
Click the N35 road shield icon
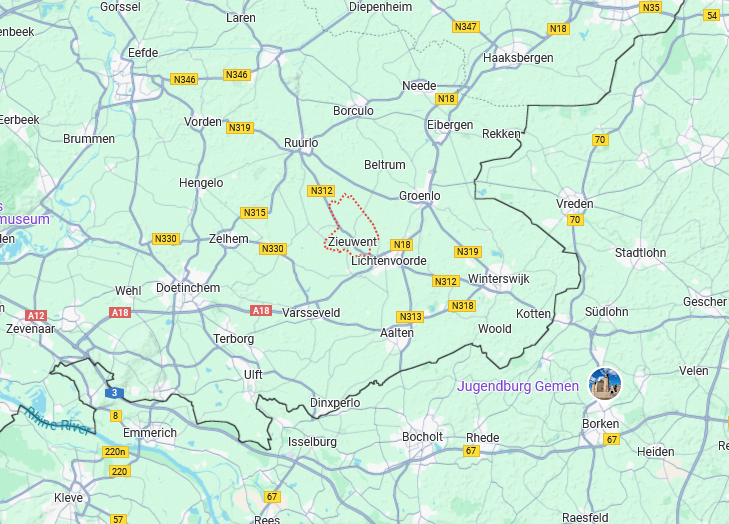pos(650,7)
